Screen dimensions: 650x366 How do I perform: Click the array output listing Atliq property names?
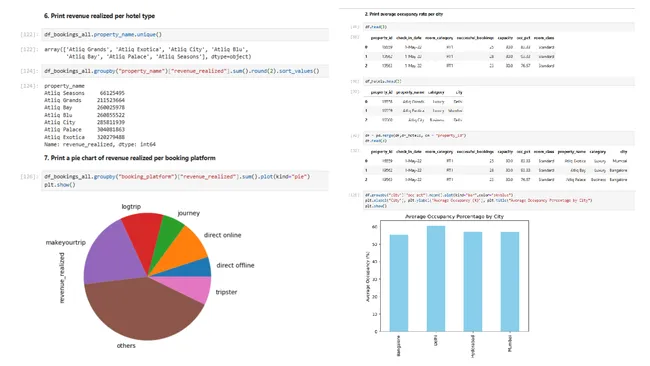pyautogui.click(x=147, y=53)
